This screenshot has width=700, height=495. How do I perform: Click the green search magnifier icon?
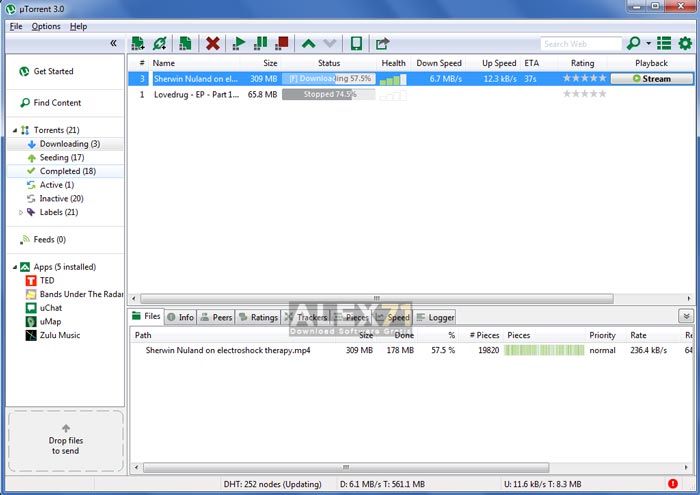(x=633, y=43)
